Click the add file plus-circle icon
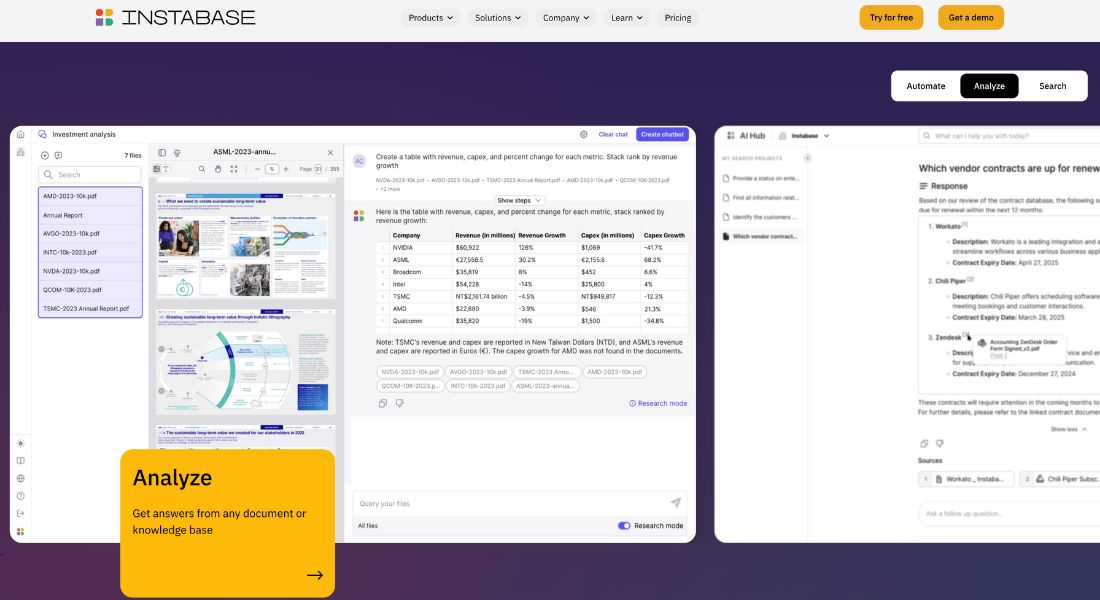Screen dimensions: 1100x600 pyautogui.click(x=45, y=155)
